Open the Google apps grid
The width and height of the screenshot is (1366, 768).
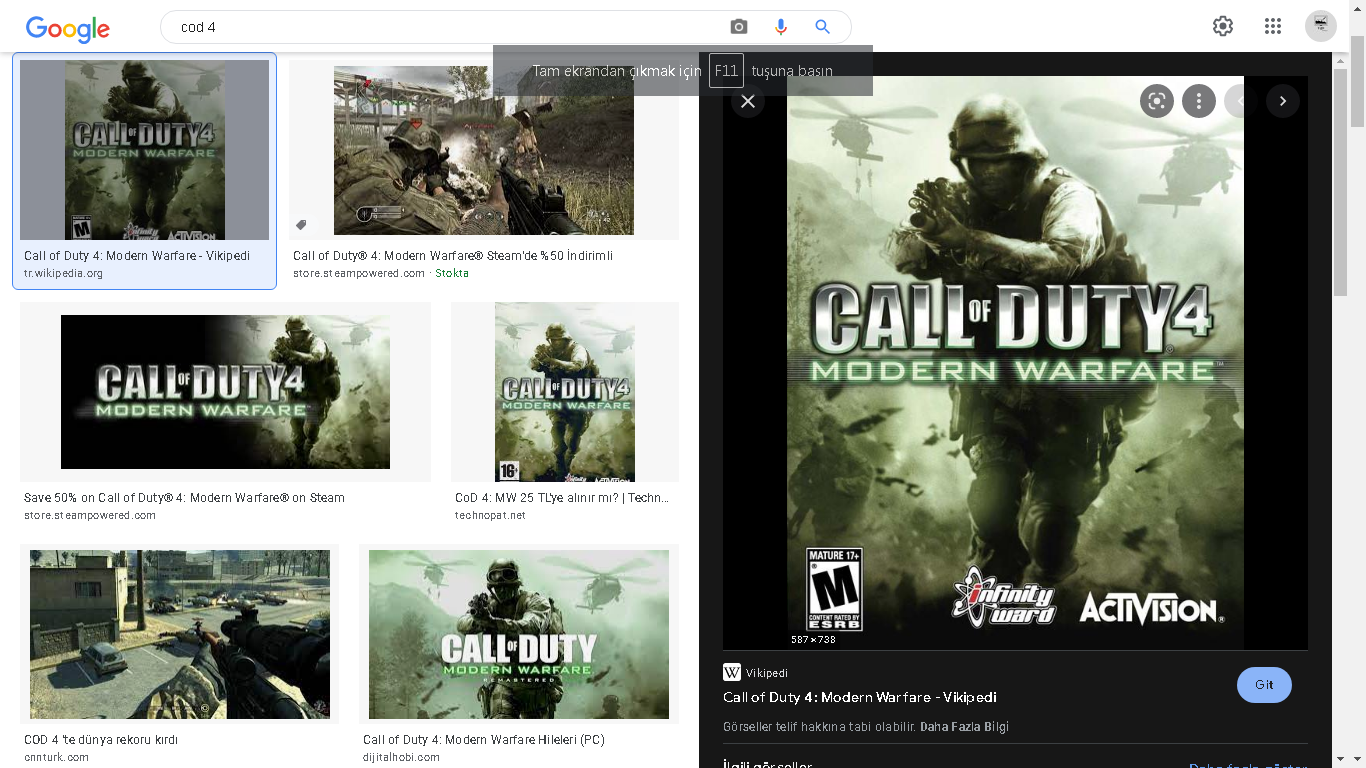coord(1273,26)
